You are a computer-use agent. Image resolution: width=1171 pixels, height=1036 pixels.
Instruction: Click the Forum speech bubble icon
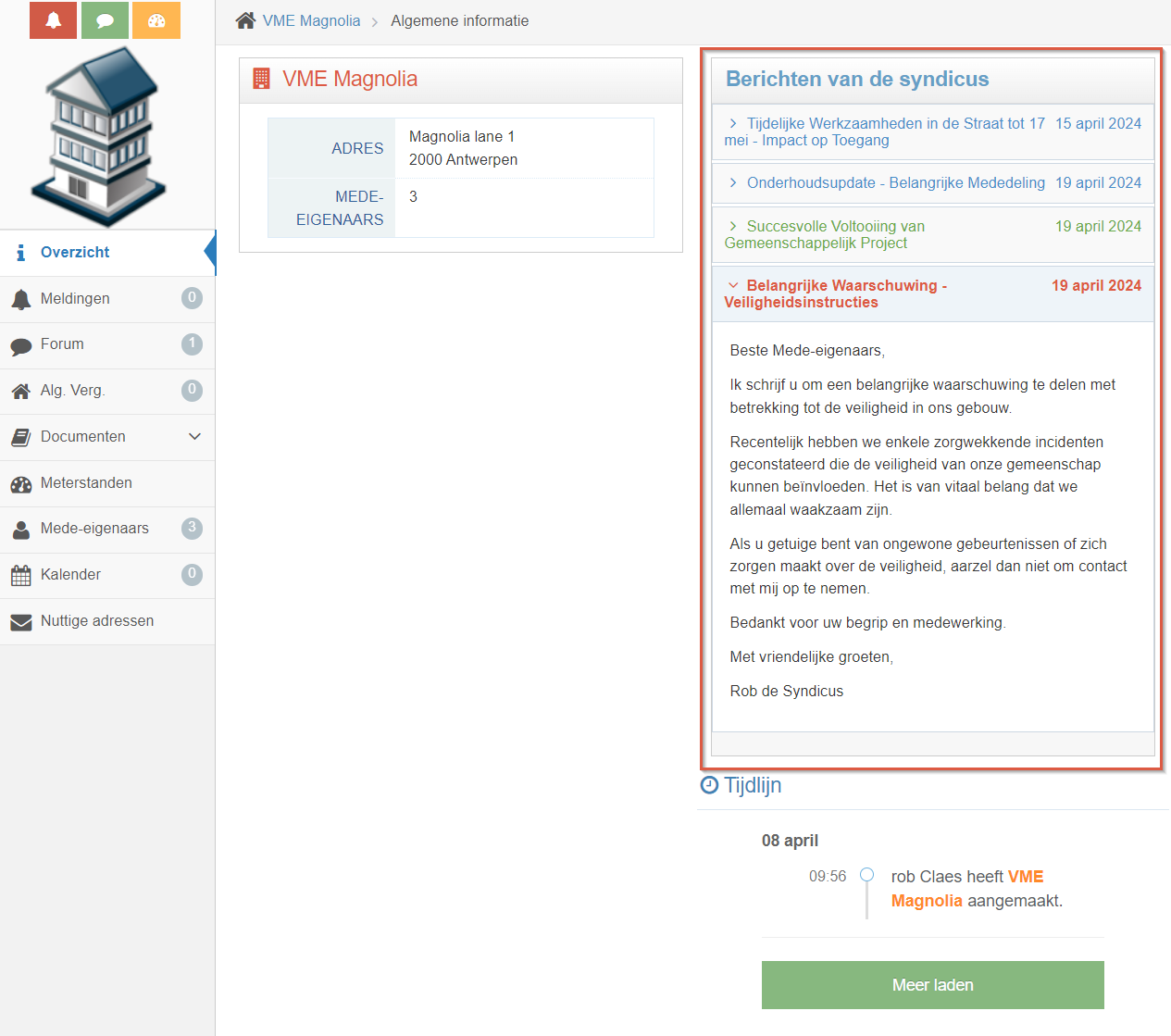click(x=21, y=346)
